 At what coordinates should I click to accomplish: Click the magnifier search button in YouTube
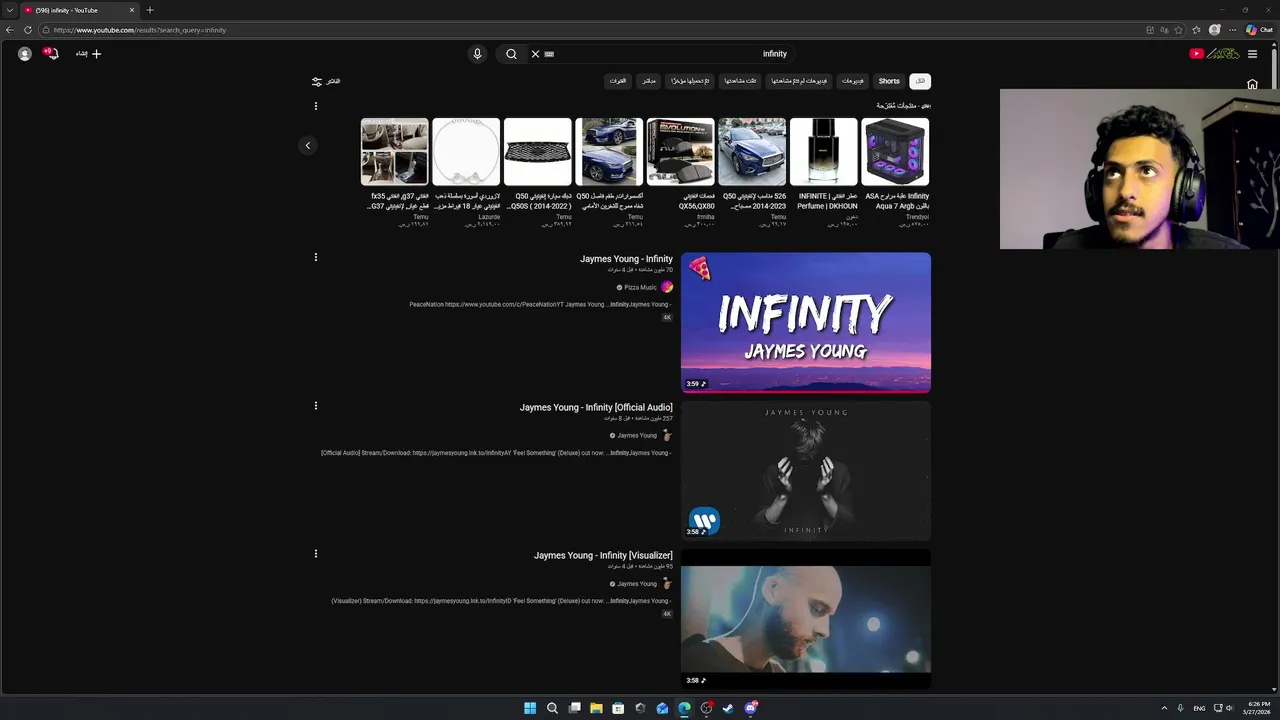[511, 54]
